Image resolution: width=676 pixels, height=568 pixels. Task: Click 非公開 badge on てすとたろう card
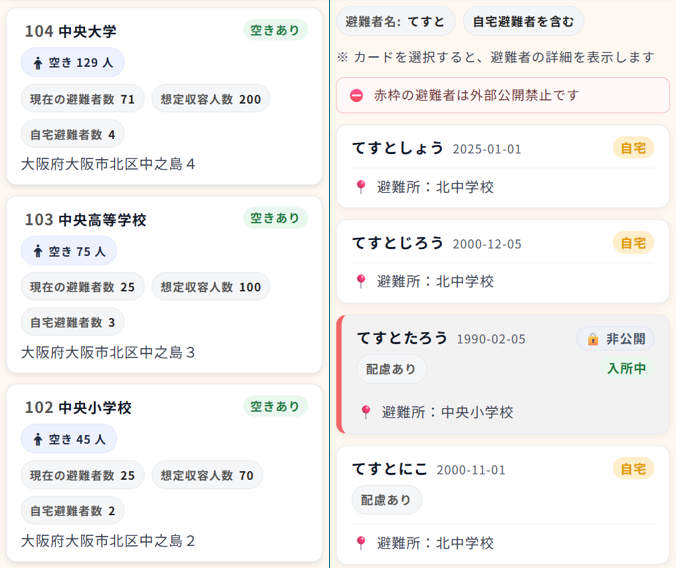coord(616,339)
